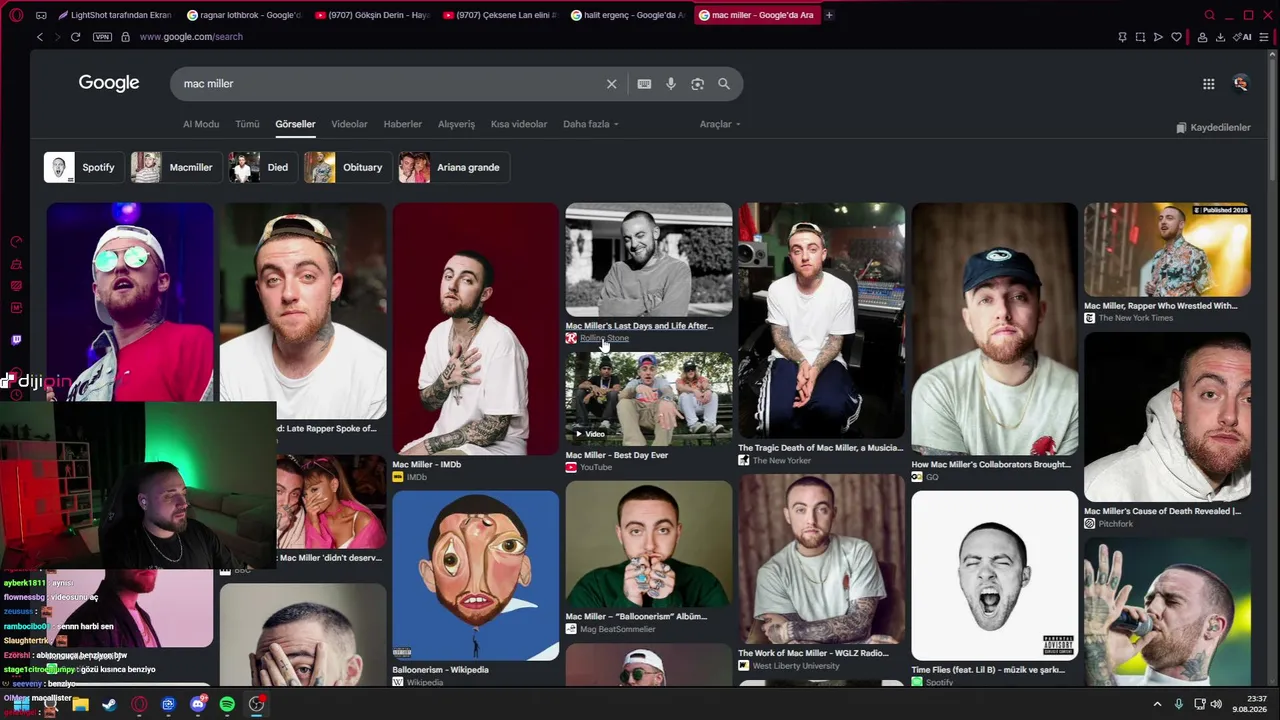Reload the current Google page

coord(75,37)
